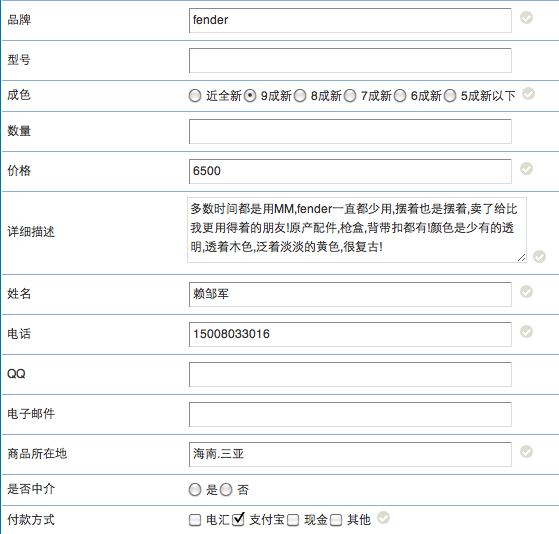Viewport: 559px width, 534px height.
Task: Click the validation checkmark beside the 姓名 field
Action: pyautogui.click(x=526, y=292)
